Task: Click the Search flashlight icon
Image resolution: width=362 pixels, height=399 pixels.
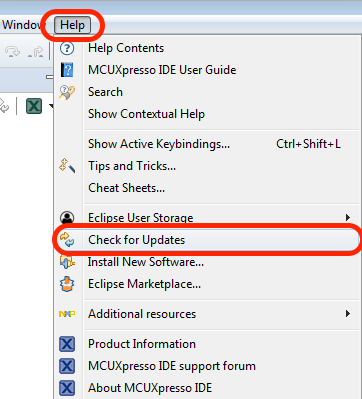Action: click(x=67, y=92)
